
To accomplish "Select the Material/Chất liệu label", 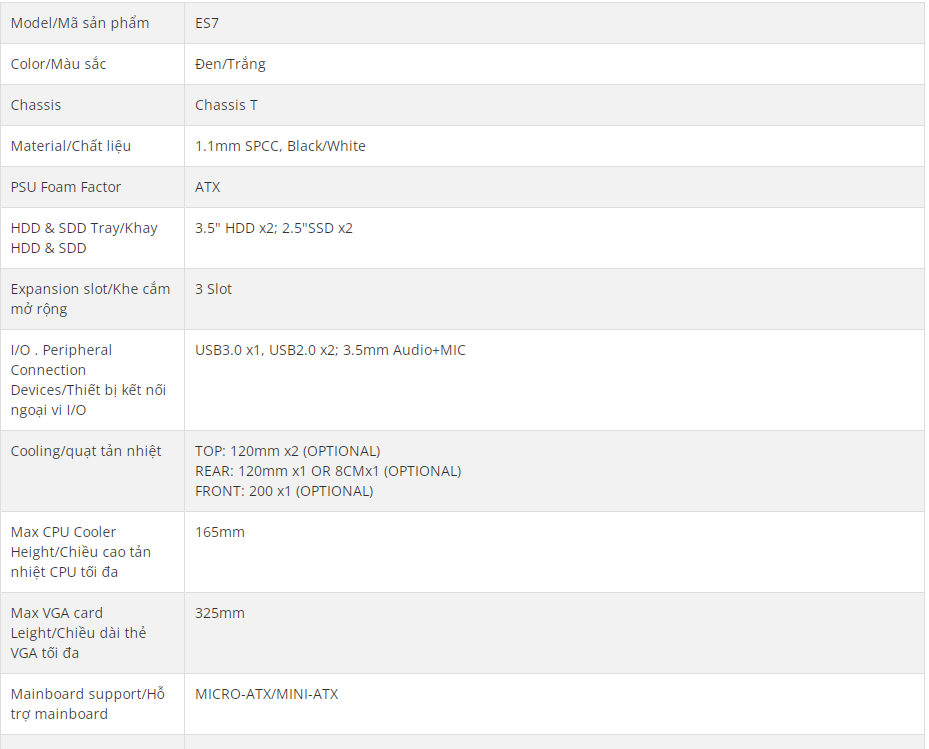I will tap(71, 146).
